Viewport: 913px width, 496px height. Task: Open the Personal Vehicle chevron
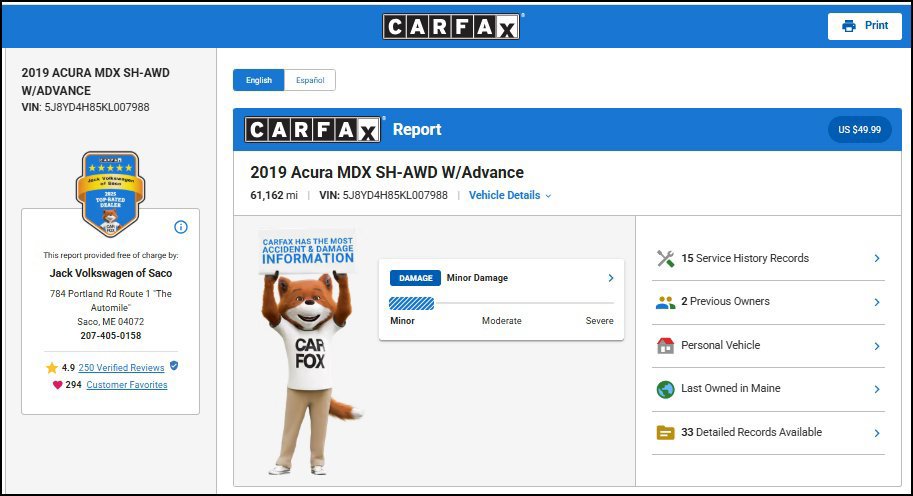[x=877, y=346]
